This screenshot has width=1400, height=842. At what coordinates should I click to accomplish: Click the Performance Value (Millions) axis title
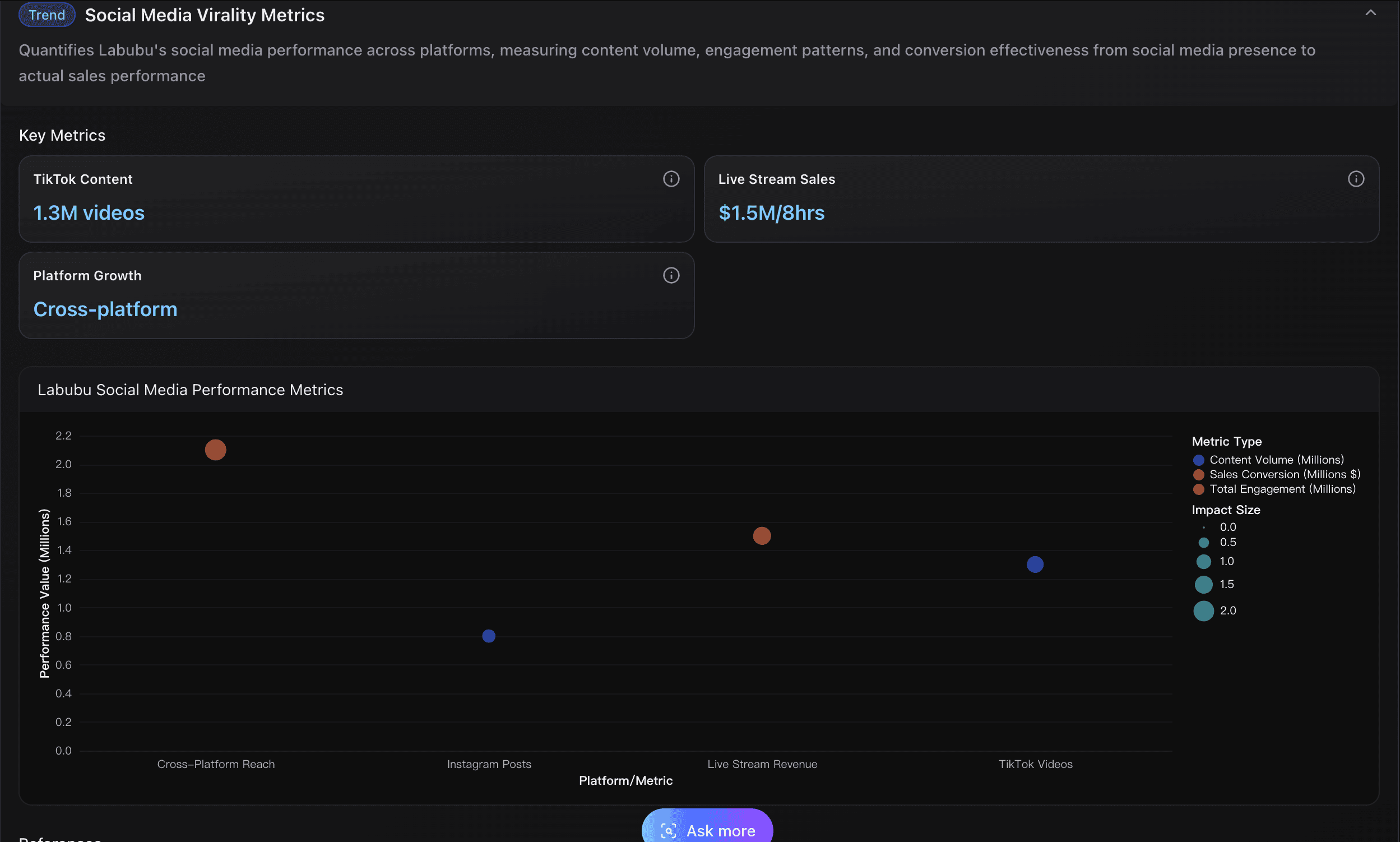click(x=44, y=594)
